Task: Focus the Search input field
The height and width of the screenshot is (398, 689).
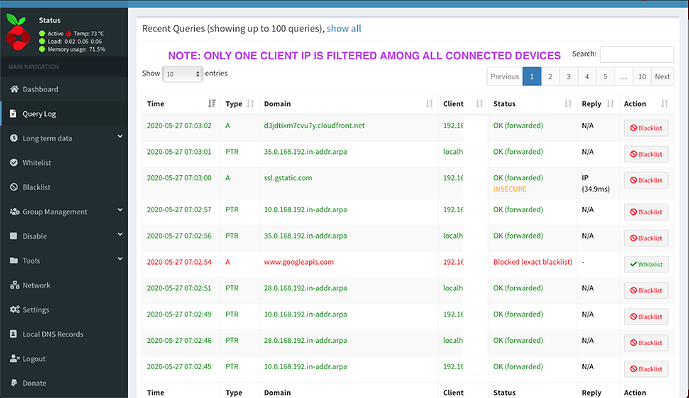Action: pos(637,54)
